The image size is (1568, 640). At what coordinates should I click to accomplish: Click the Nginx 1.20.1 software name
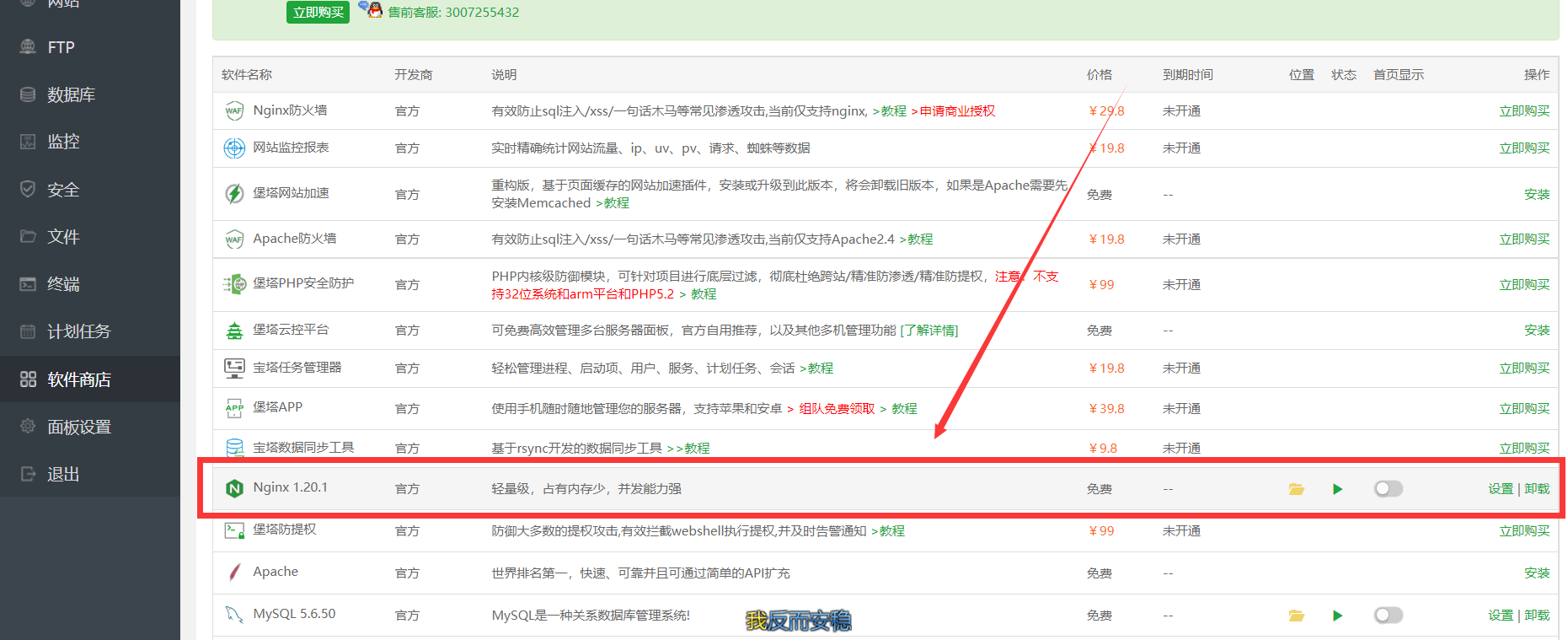click(x=291, y=487)
